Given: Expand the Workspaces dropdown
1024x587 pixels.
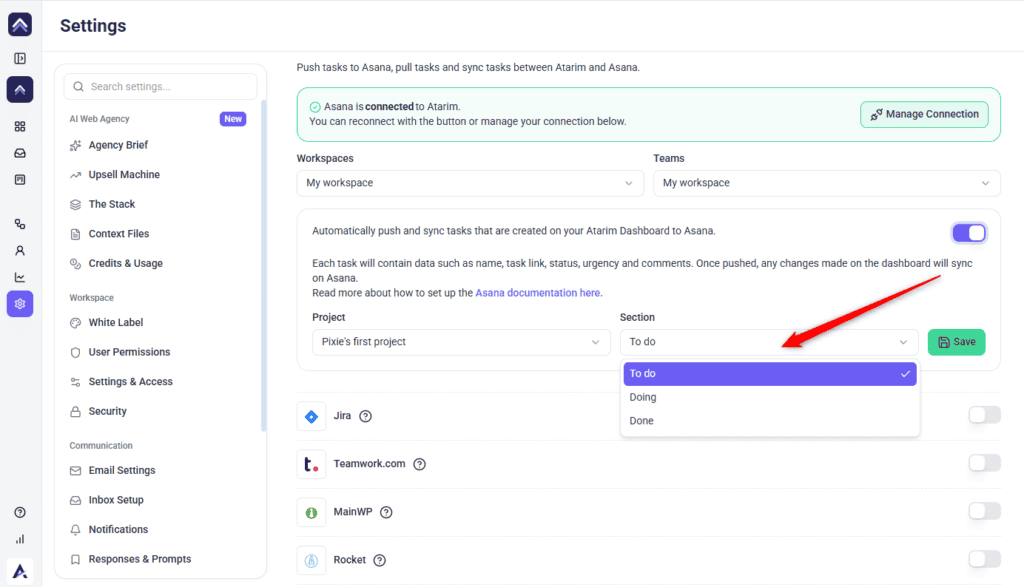Looking at the screenshot, I should tap(470, 183).
